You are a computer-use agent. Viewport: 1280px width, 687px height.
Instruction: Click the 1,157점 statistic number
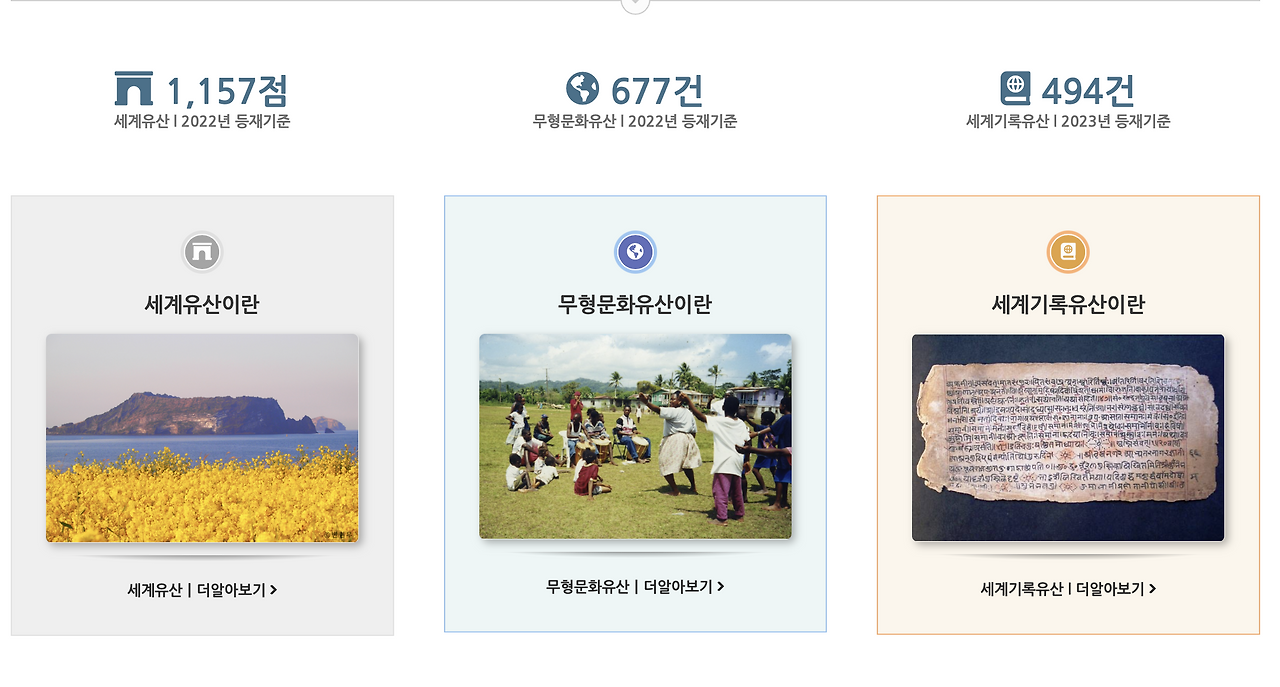[227, 91]
